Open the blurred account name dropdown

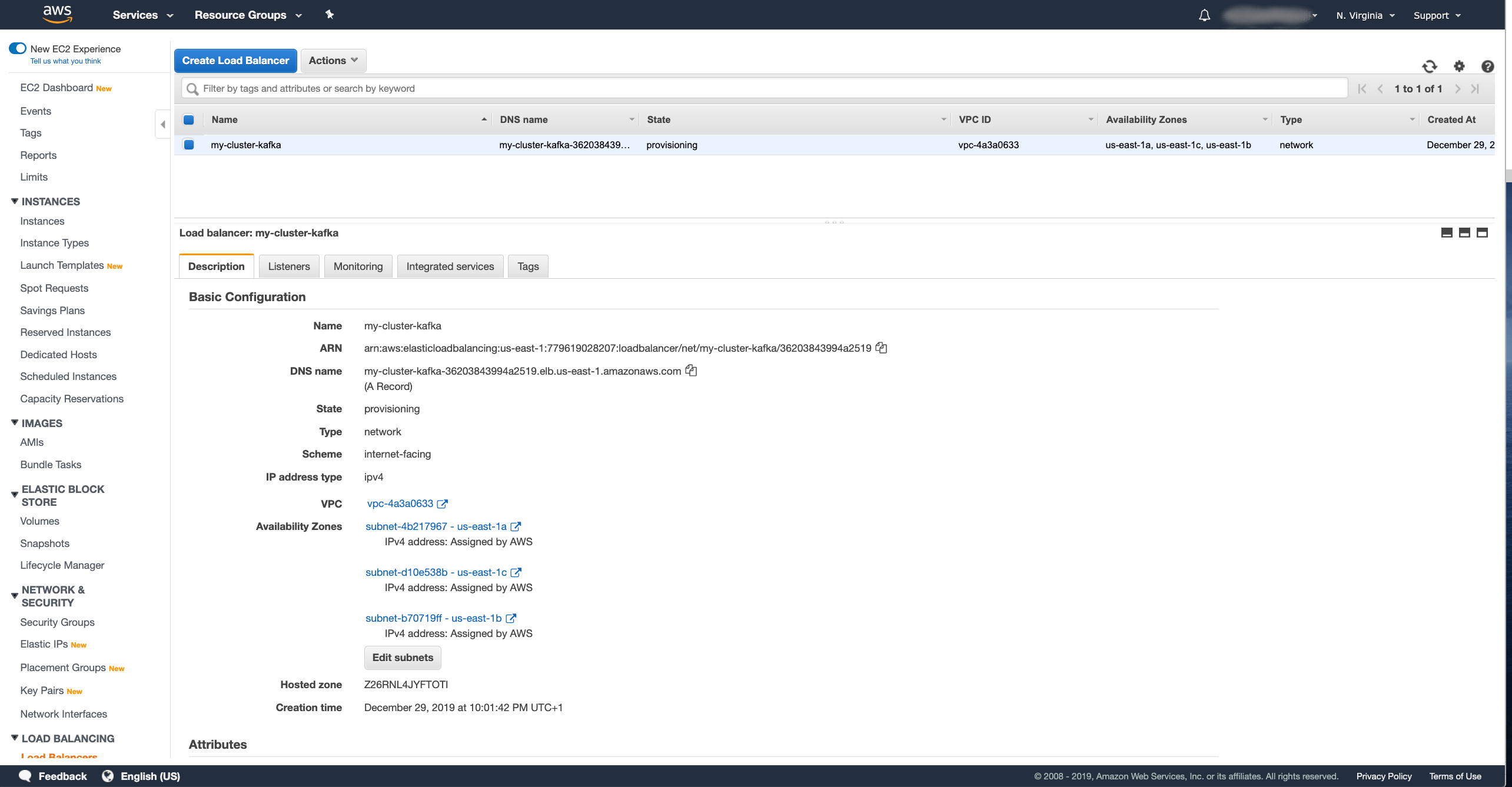point(1270,15)
